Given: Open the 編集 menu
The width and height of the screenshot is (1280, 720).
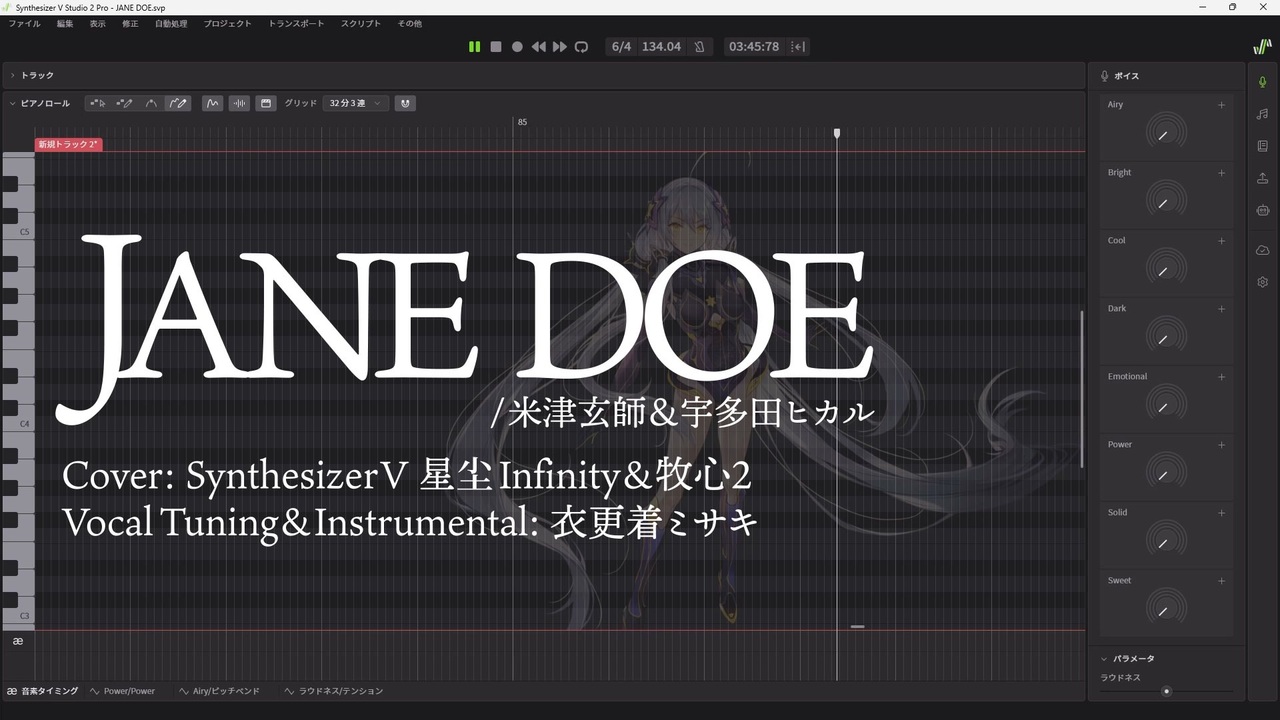Looking at the screenshot, I should click(x=65, y=23).
